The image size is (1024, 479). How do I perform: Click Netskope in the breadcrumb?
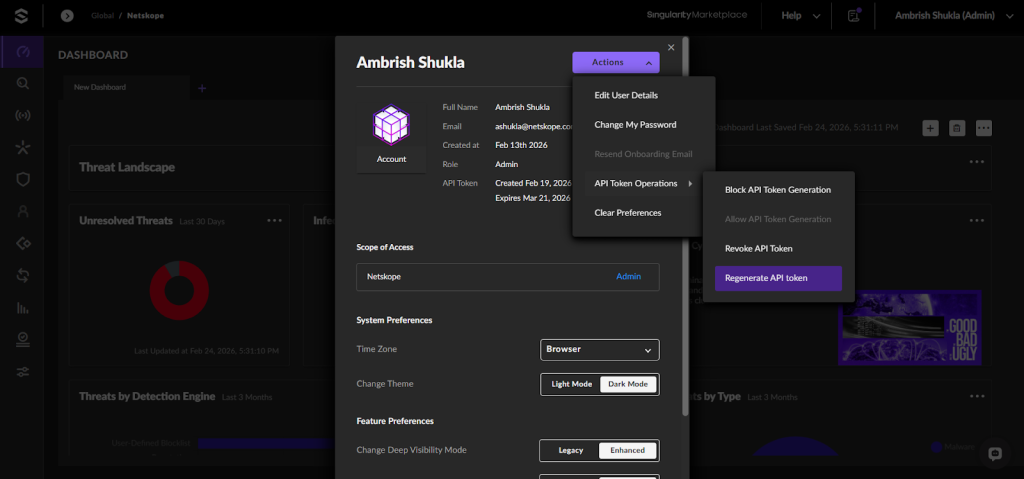pyautogui.click(x=146, y=16)
